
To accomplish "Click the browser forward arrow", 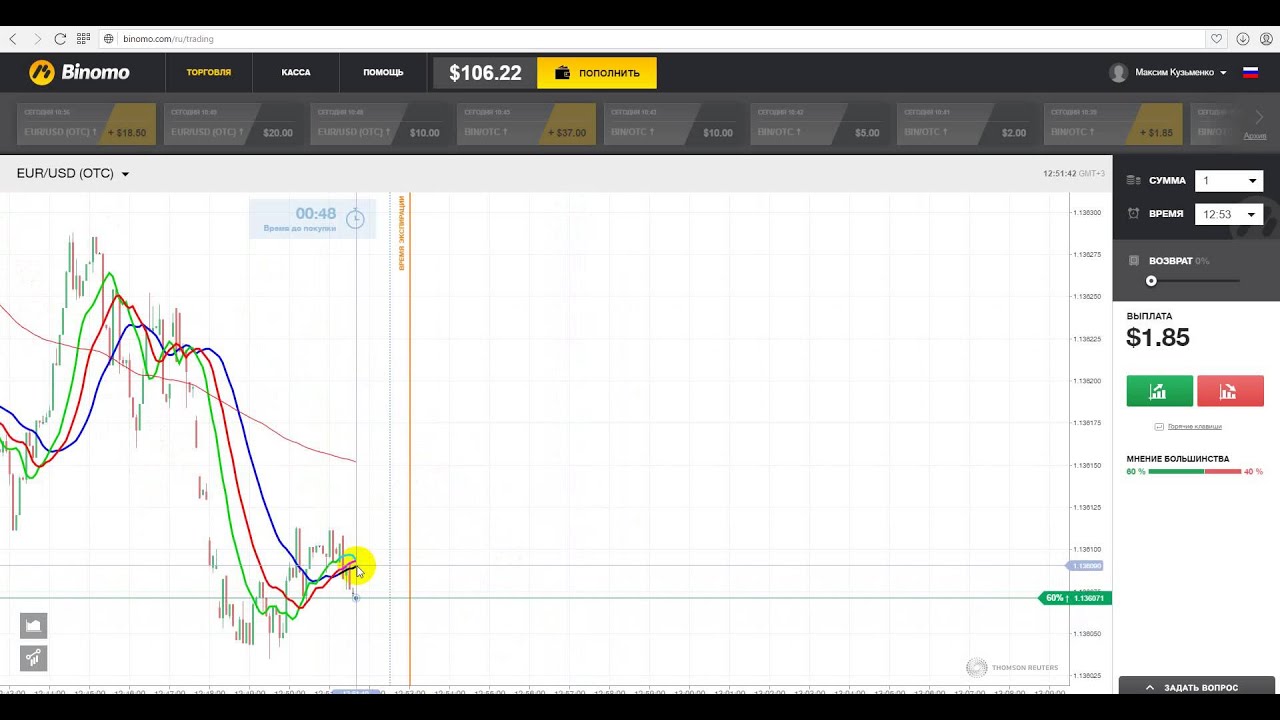I will pyautogui.click(x=38, y=39).
